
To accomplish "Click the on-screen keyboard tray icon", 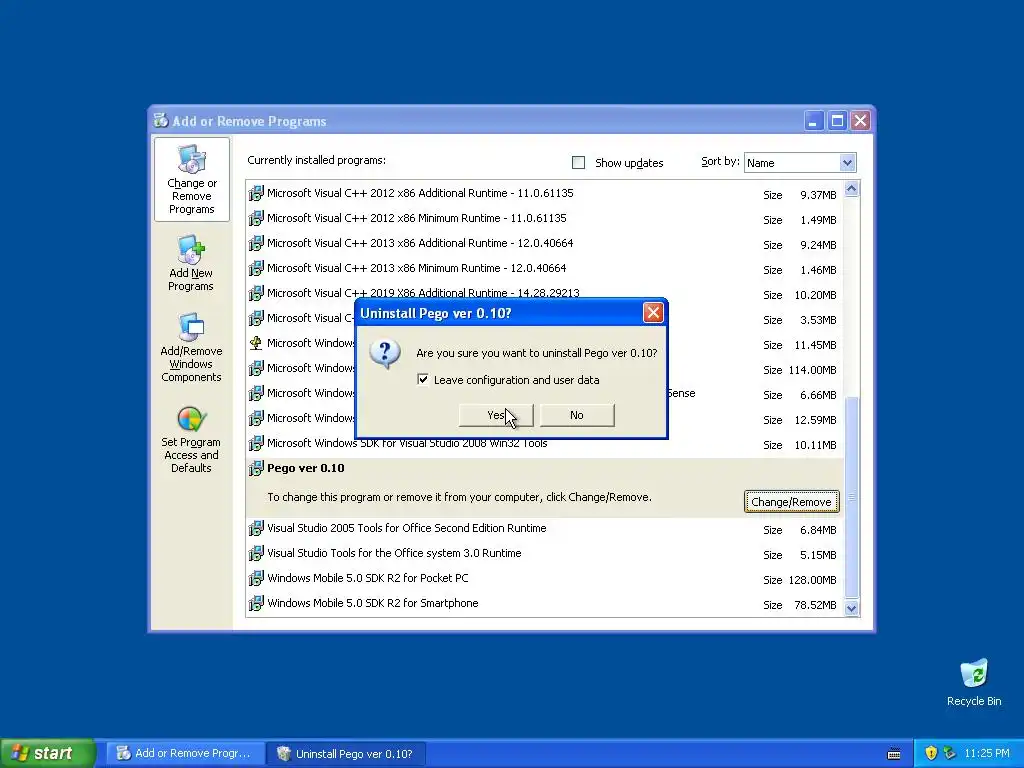I will [894, 754].
